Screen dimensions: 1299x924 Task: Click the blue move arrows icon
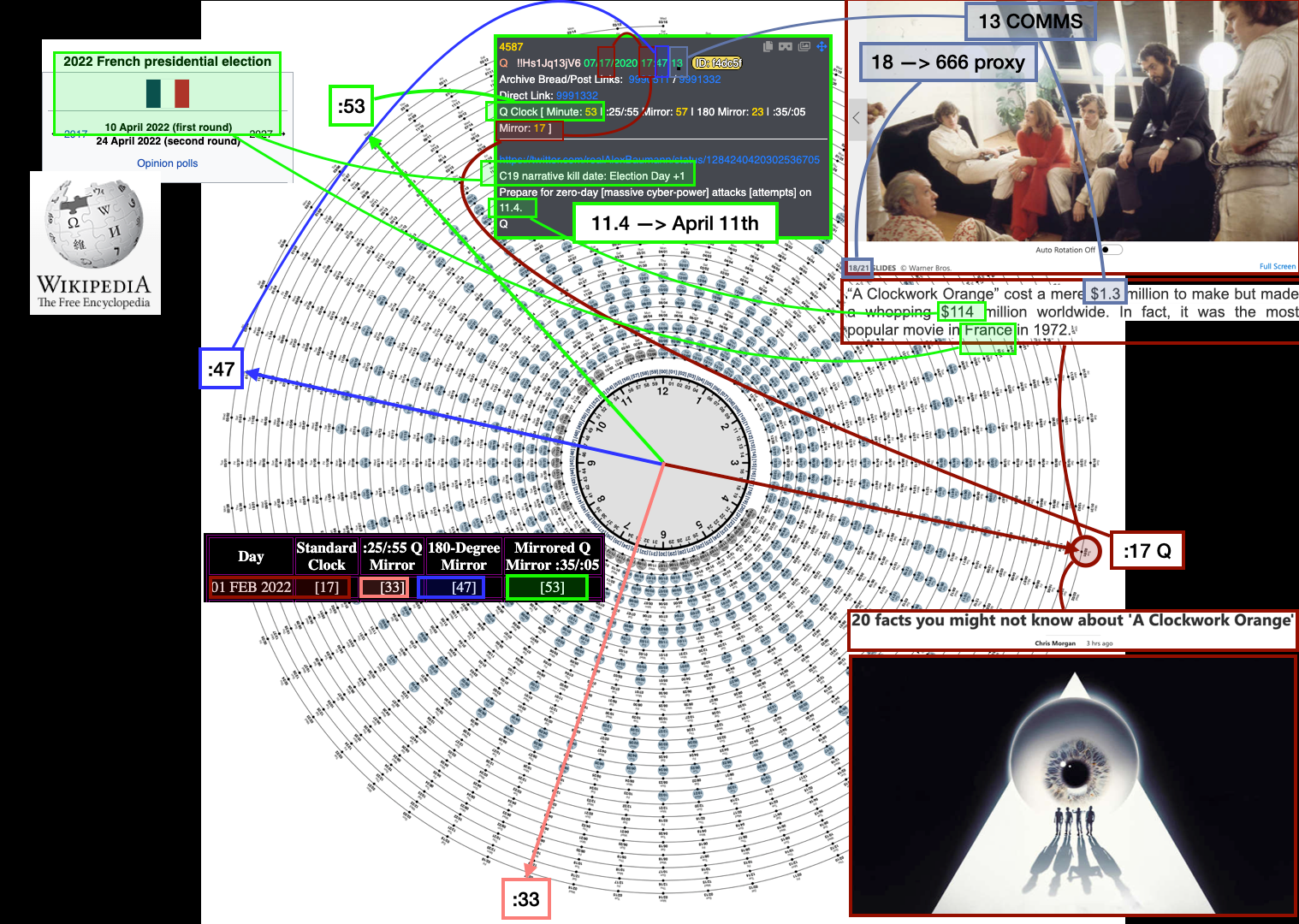coord(822,46)
